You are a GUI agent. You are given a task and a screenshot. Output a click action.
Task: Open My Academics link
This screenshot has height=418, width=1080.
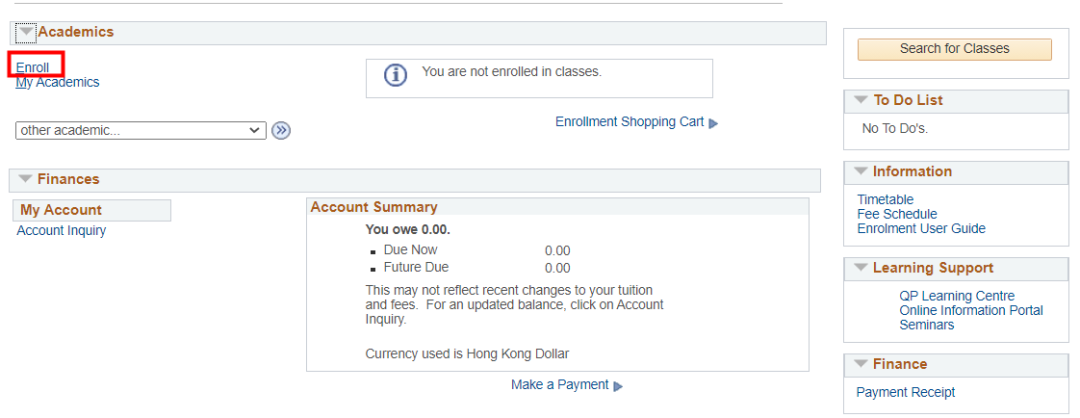(x=57, y=82)
